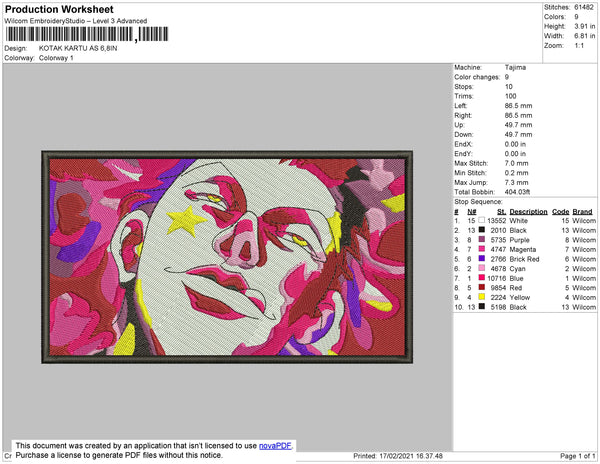Click the 'Magenta' description text
Image resolution: width=600 pixels, height=464 pixels.
[523, 249]
